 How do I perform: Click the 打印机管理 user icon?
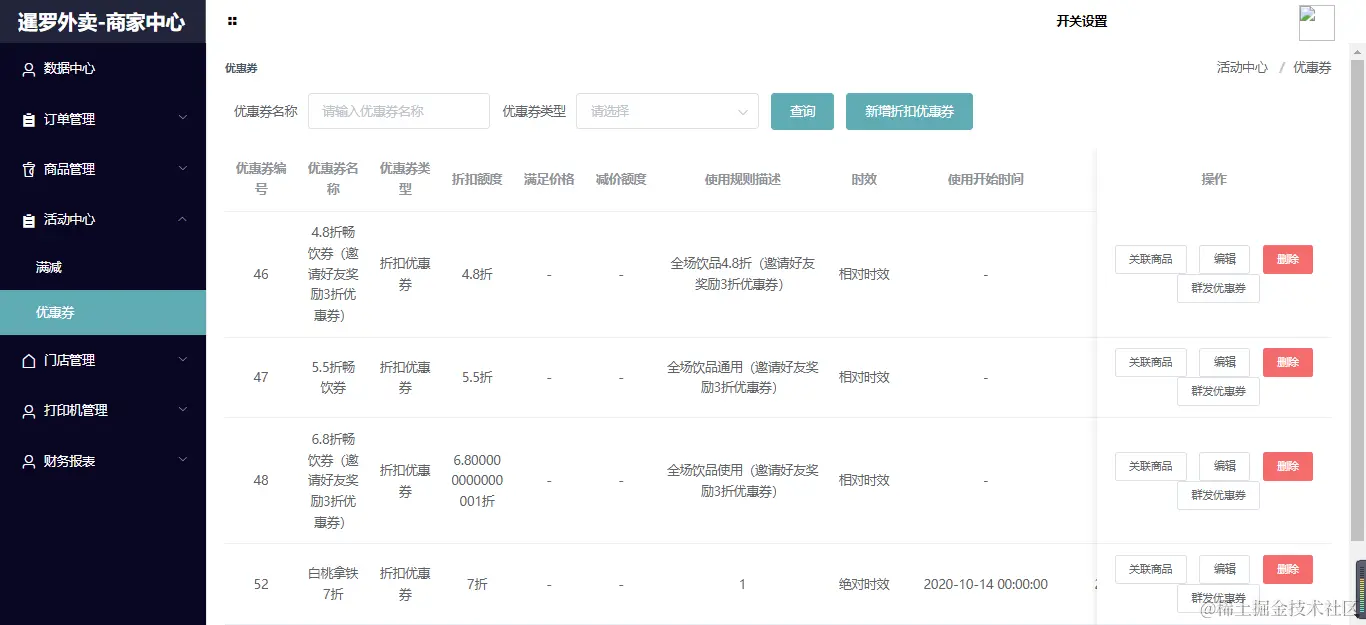29,411
